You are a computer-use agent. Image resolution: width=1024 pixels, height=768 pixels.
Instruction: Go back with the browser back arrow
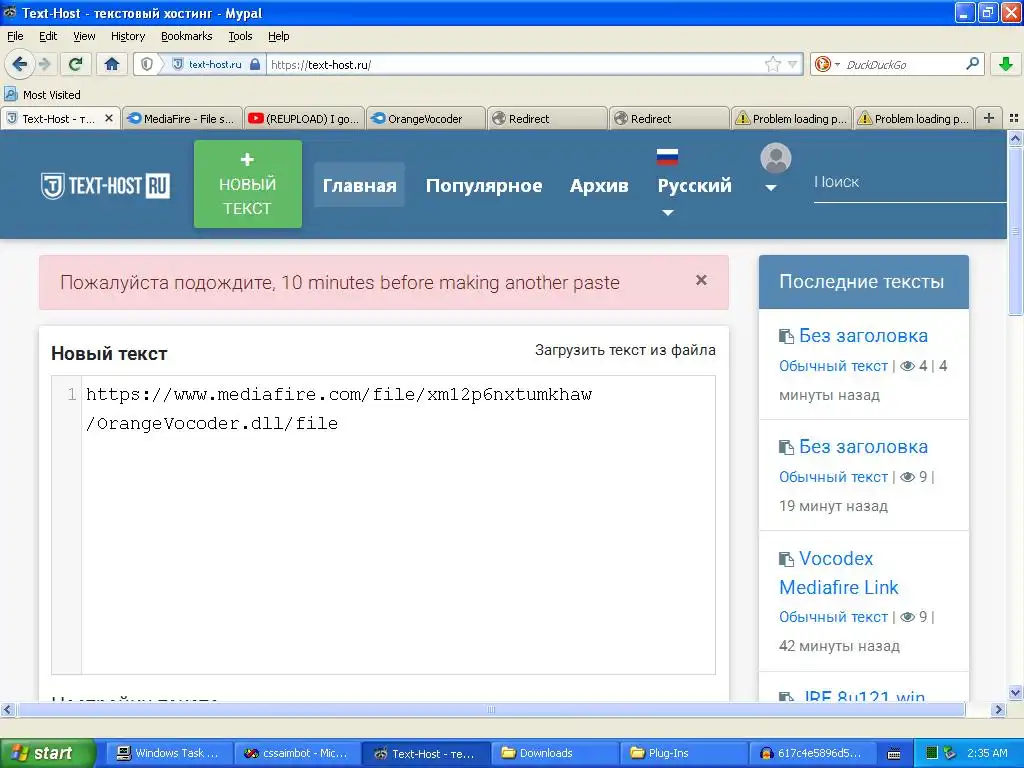click(x=19, y=64)
